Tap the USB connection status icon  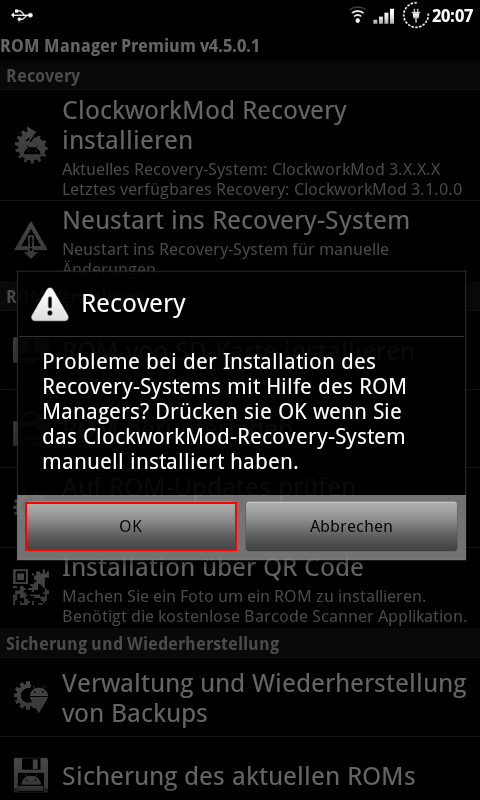(x=21, y=16)
